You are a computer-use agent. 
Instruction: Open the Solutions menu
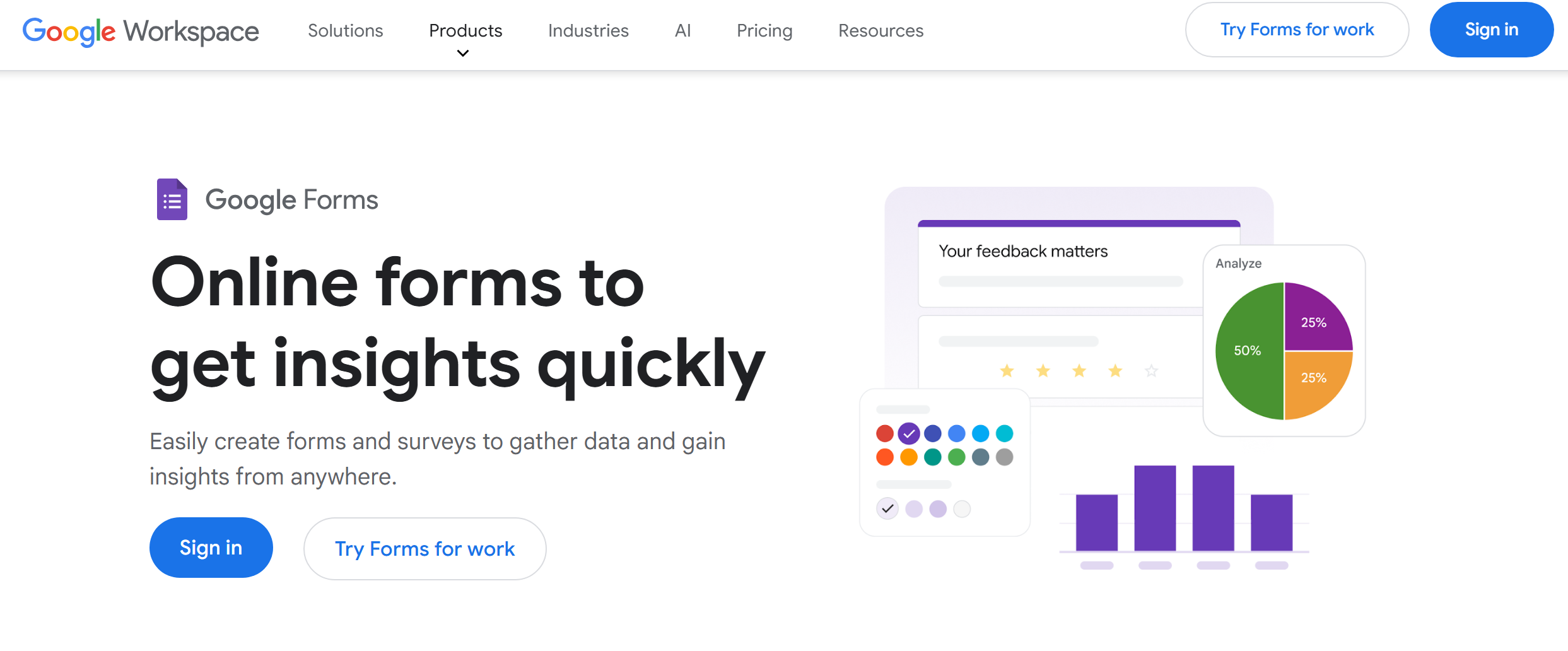coord(344,30)
